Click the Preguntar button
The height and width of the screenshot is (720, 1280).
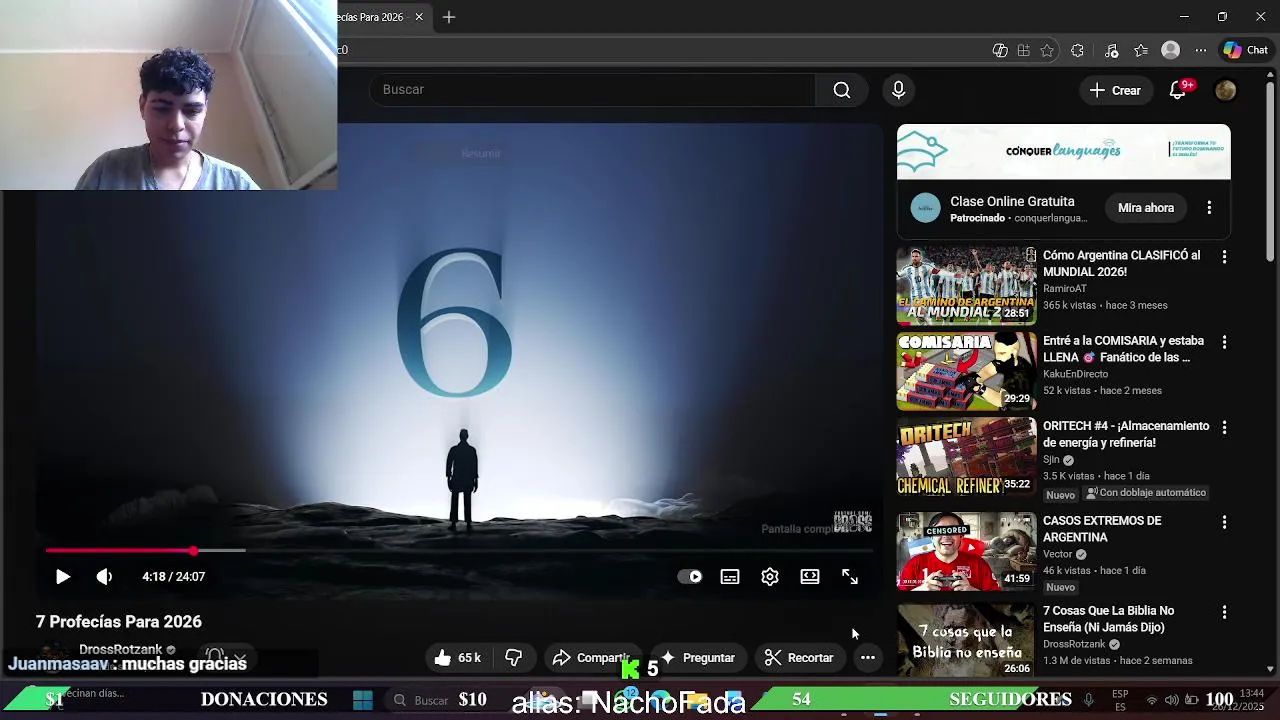(x=698, y=658)
